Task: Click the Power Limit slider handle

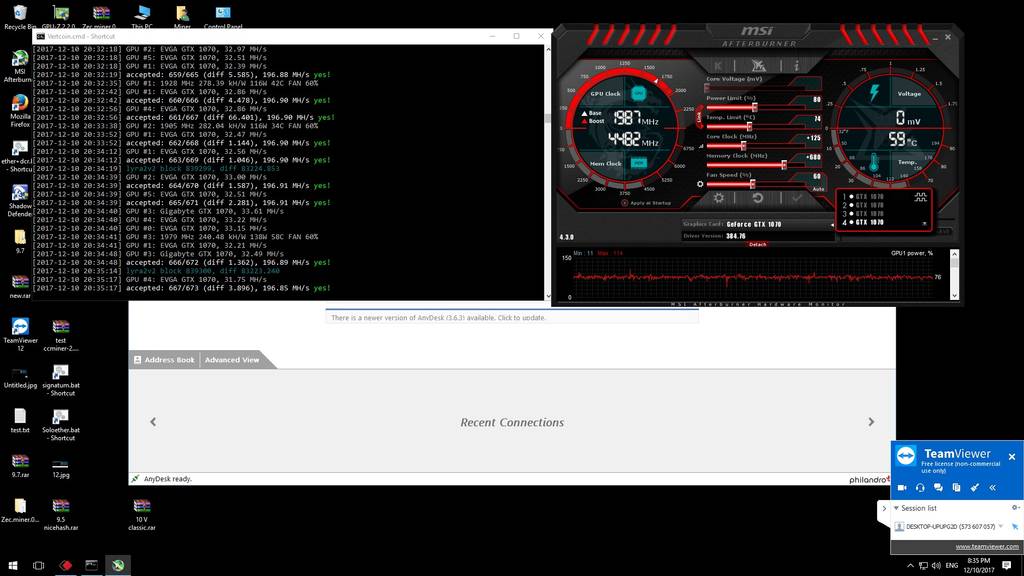Action: (x=754, y=107)
